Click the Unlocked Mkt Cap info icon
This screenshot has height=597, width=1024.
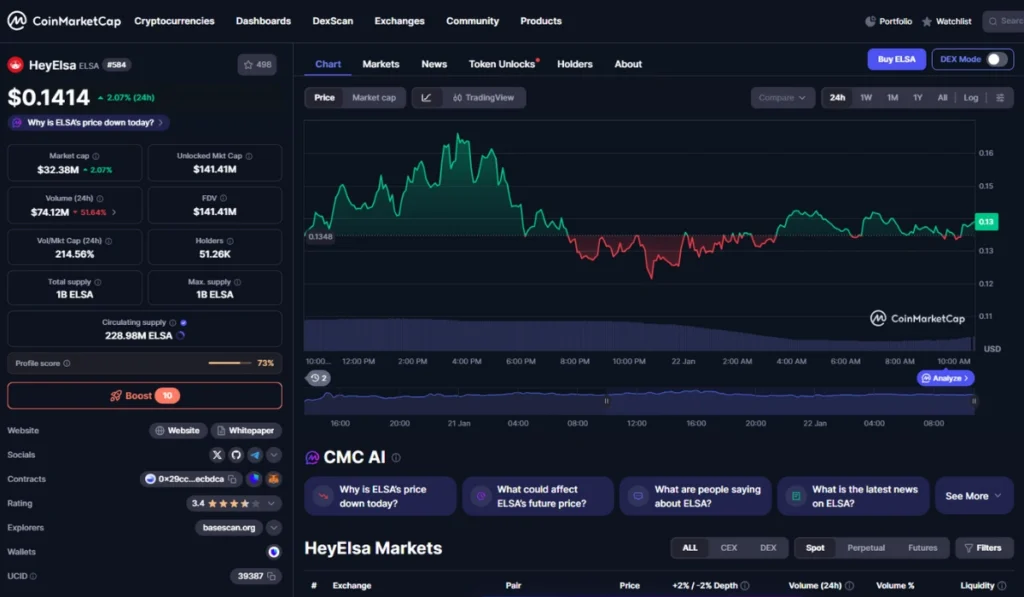click(x=249, y=156)
